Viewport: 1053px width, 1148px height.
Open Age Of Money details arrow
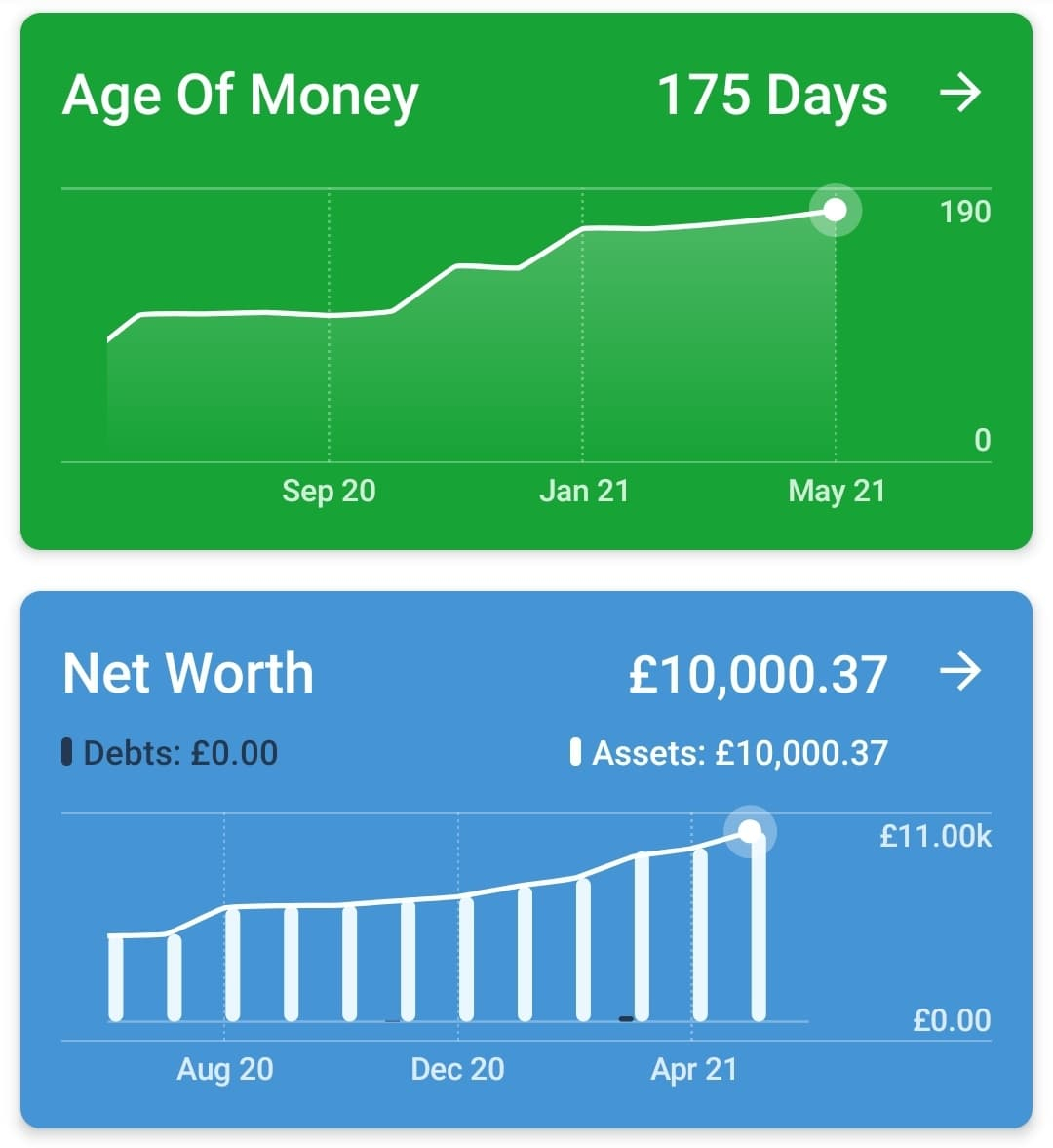tap(959, 93)
